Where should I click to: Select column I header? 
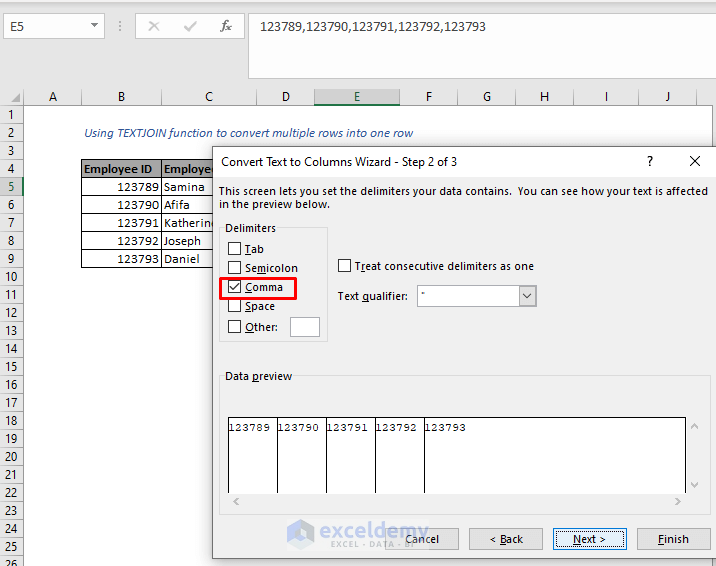tap(606, 97)
